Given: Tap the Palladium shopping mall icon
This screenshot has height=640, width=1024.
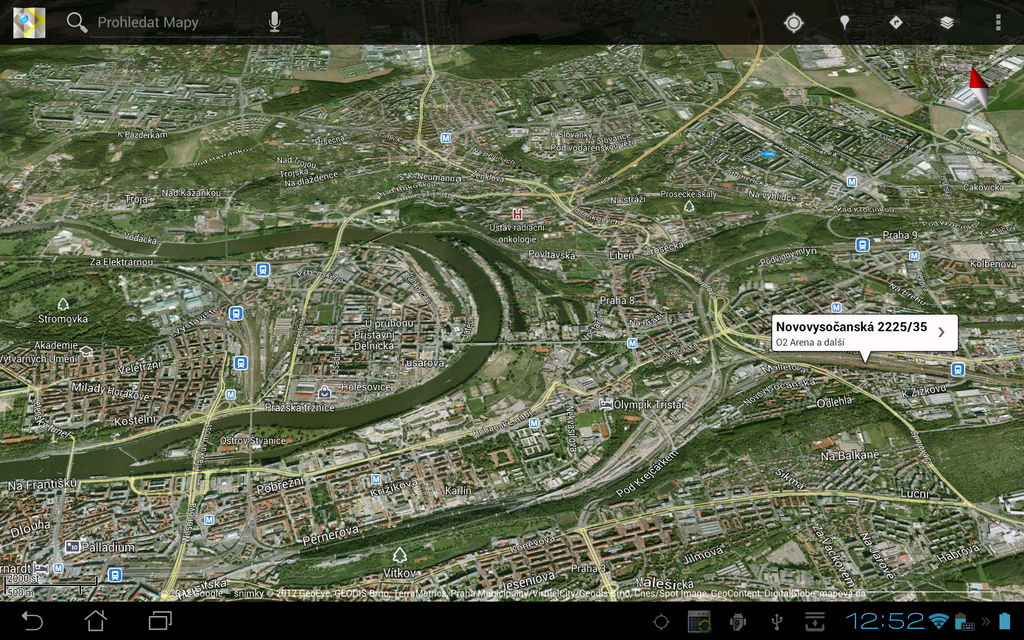Looking at the screenshot, I should point(72,547).
